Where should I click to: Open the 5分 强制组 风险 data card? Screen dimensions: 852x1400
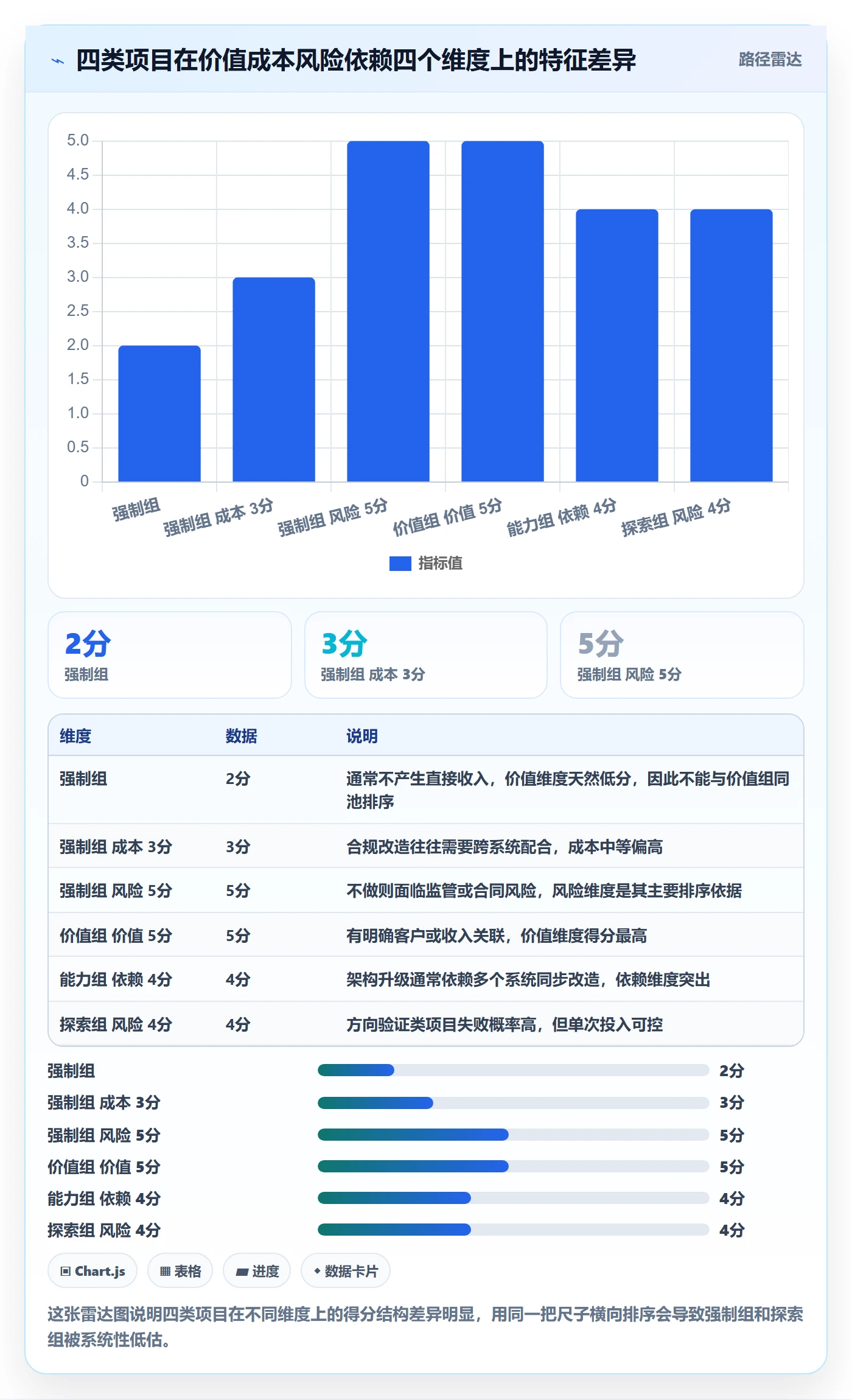(x=682, y=655)
